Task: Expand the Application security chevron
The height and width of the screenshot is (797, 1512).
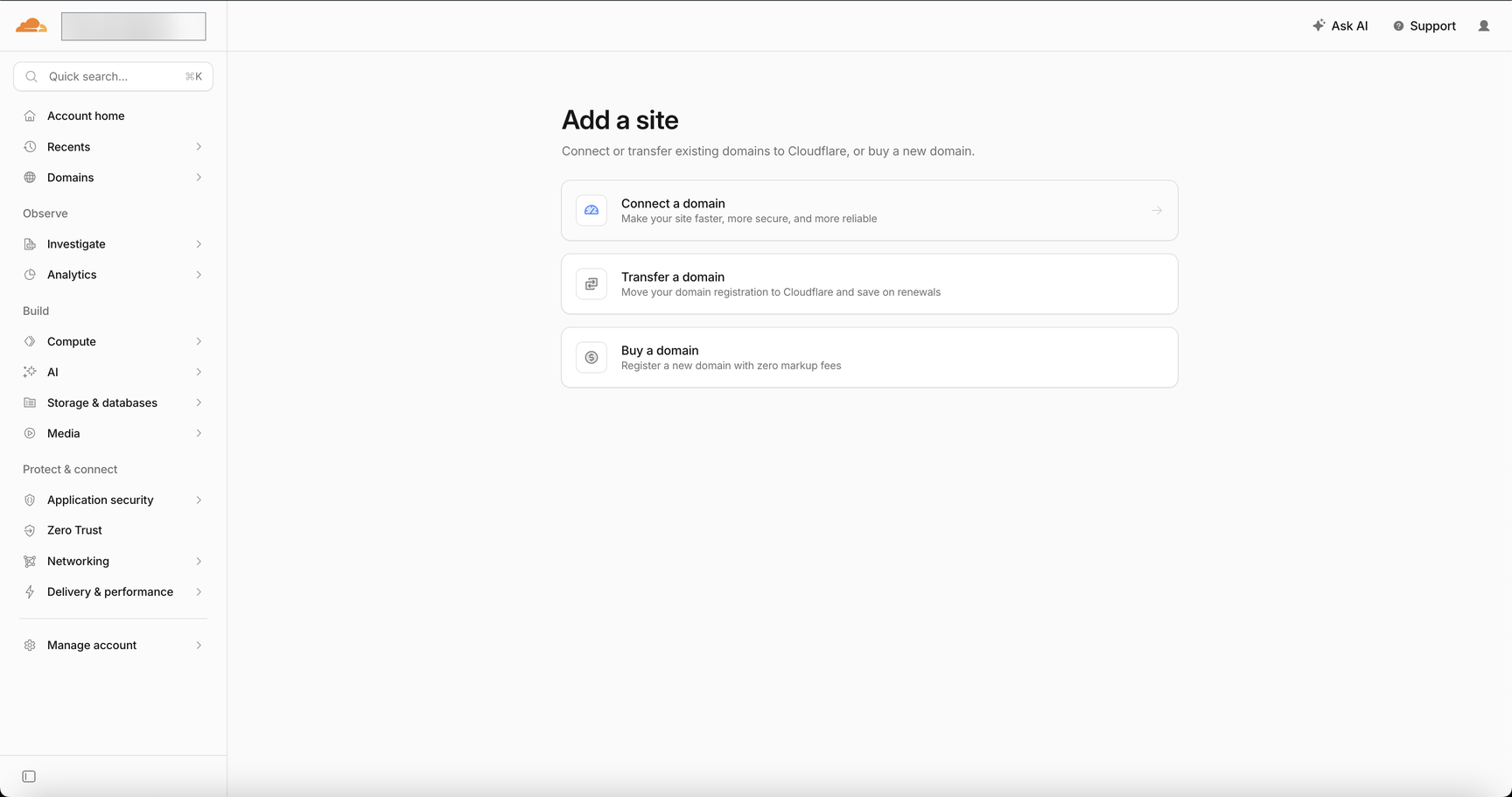Action: coord(199,500)
